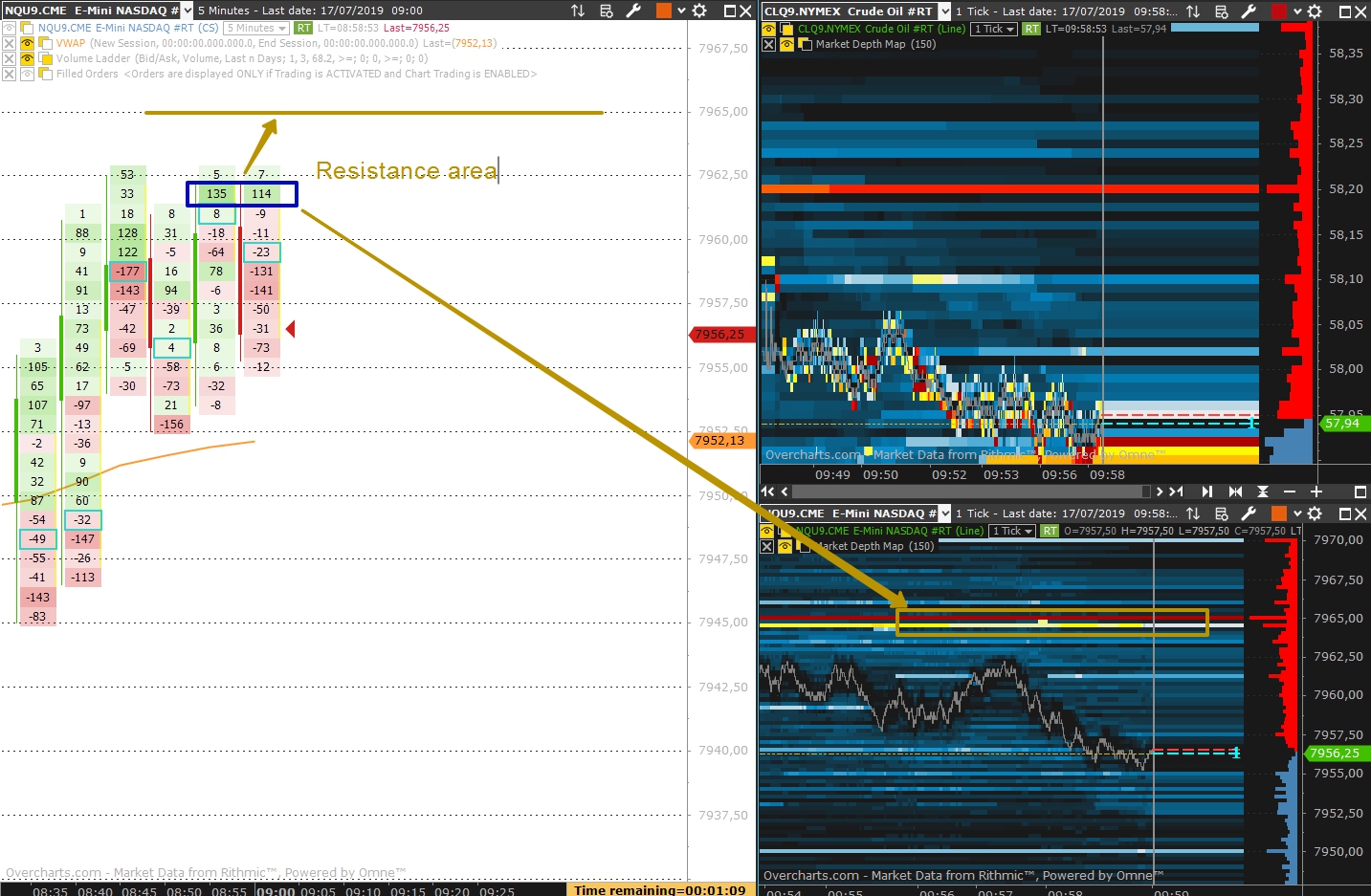
Task: Expand color dropdown arrow in NASDAQ 5 Minutes title bar
Action: point(681,11)
